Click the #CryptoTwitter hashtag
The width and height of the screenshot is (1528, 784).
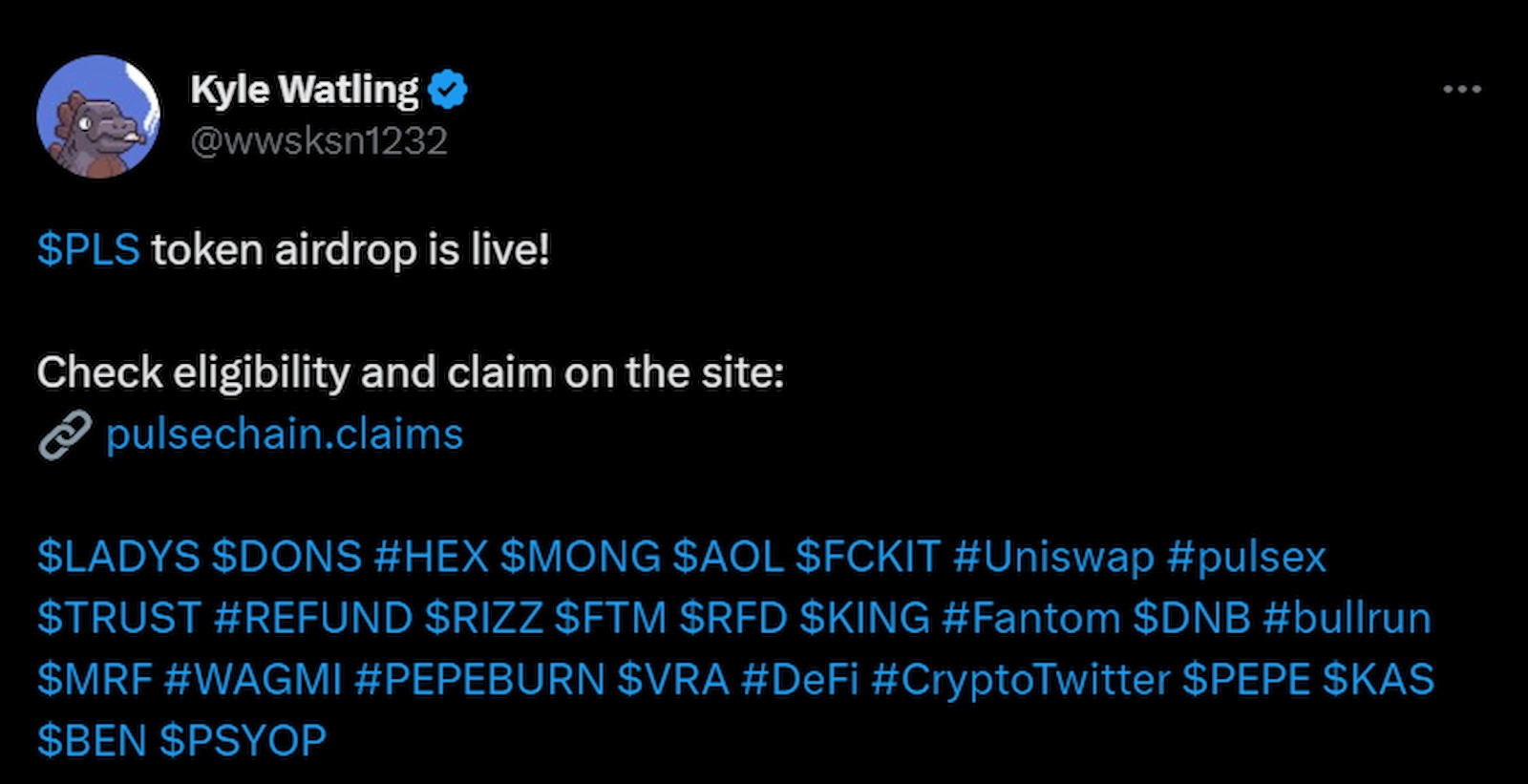[x=1023, y=680]
